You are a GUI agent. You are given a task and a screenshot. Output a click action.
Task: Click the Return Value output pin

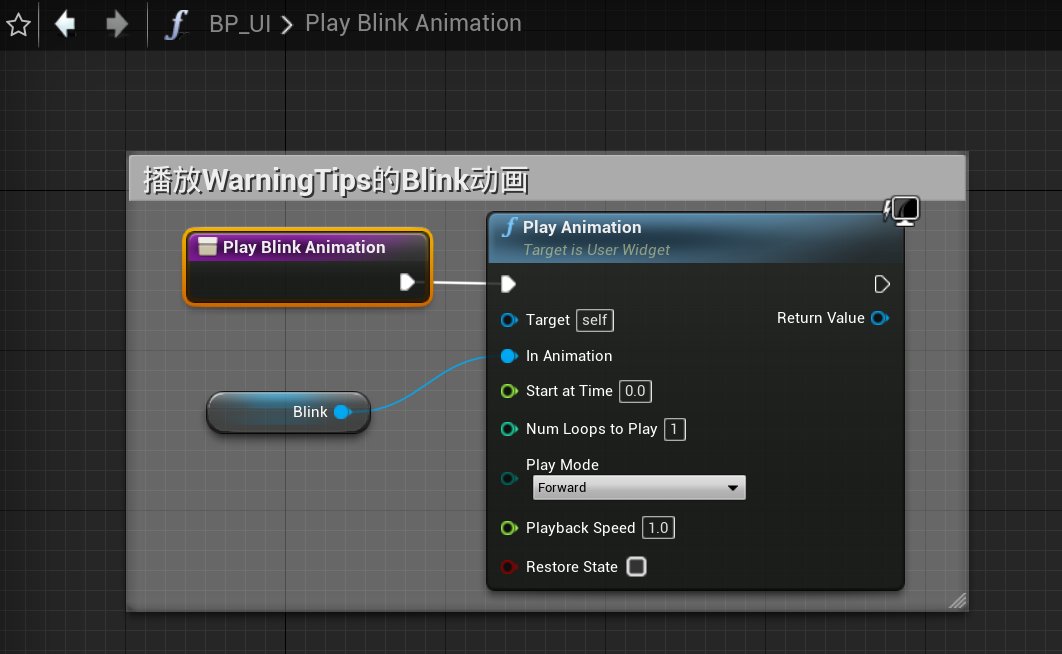coord(880,318)
